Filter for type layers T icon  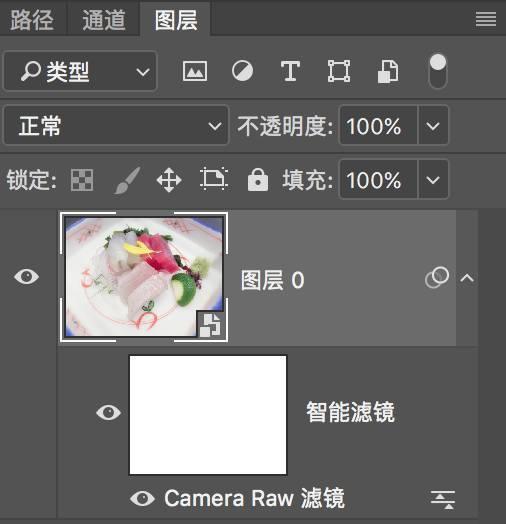pyautogui.click(x=290, y=71)
